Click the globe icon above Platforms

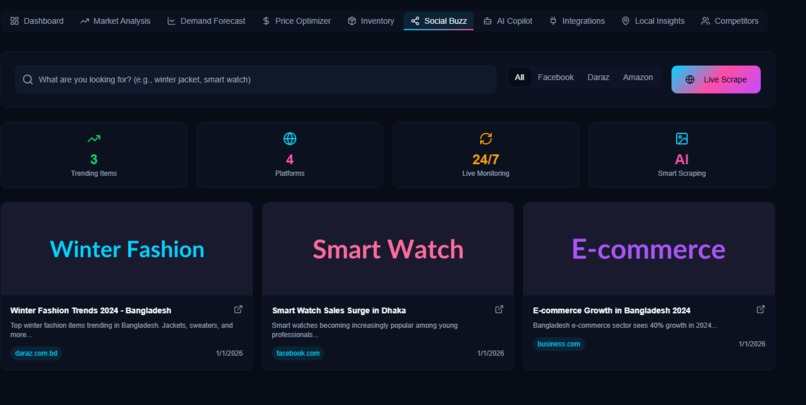(x=290, y=139)
